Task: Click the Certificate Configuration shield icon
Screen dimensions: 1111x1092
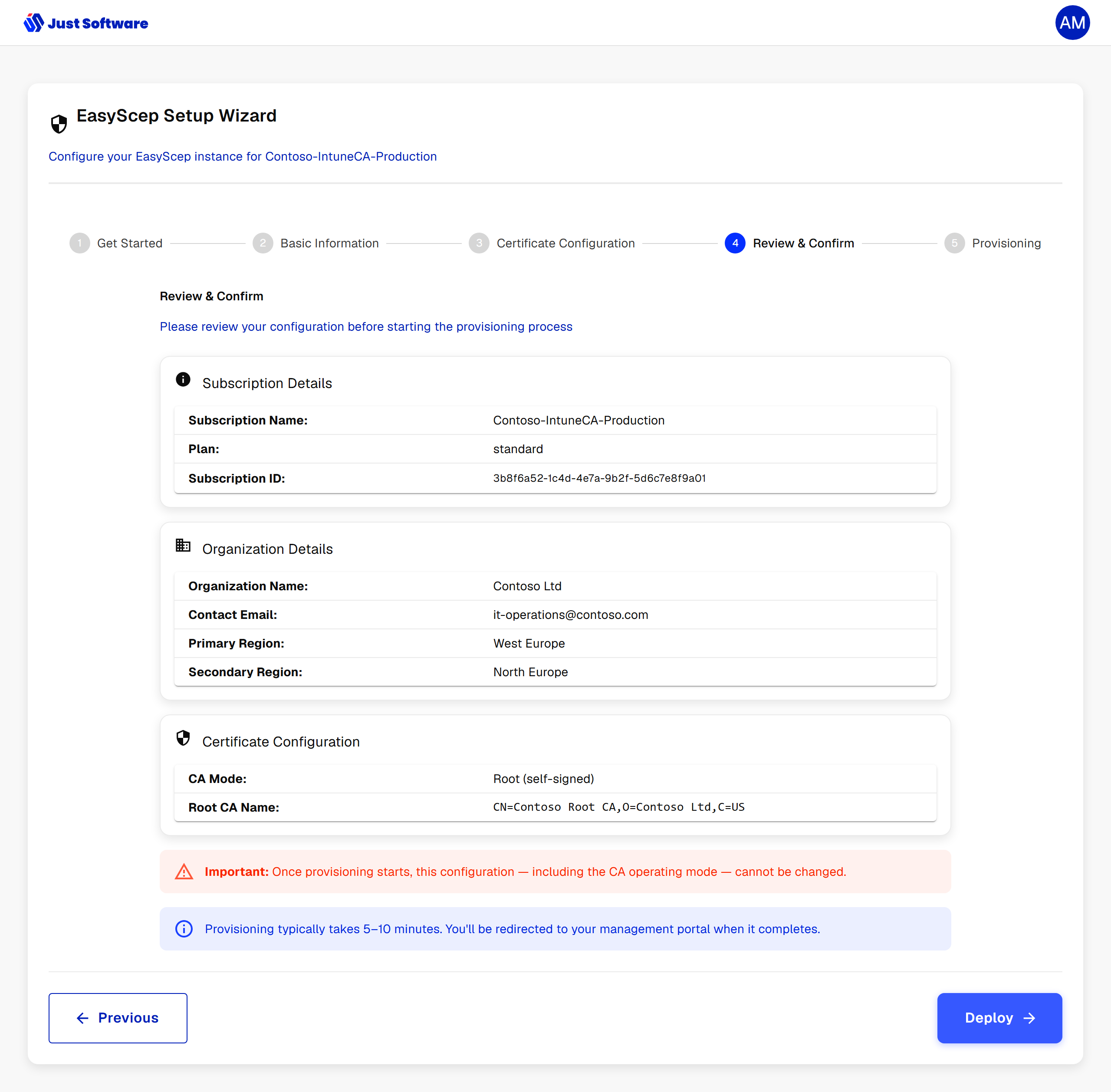Action: pyautogui.click(x=183, y=738)
